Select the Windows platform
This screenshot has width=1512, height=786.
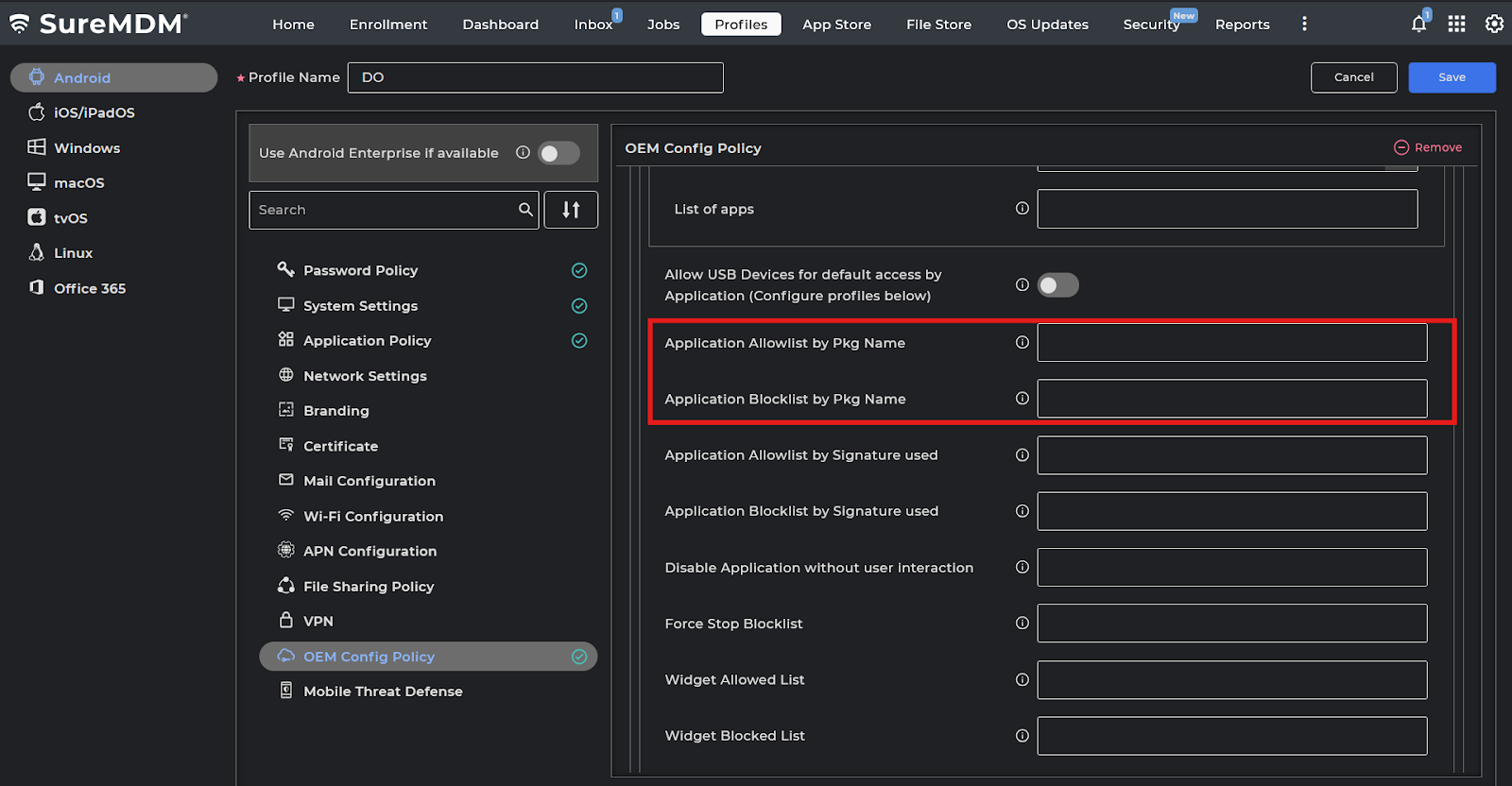pos(87,148)
